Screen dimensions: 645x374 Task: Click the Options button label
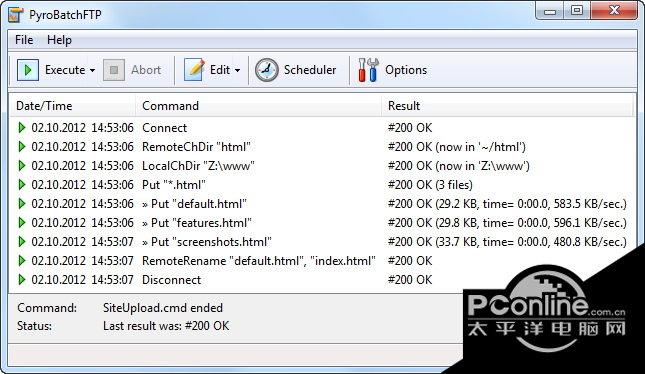click(x=406, y=70)
